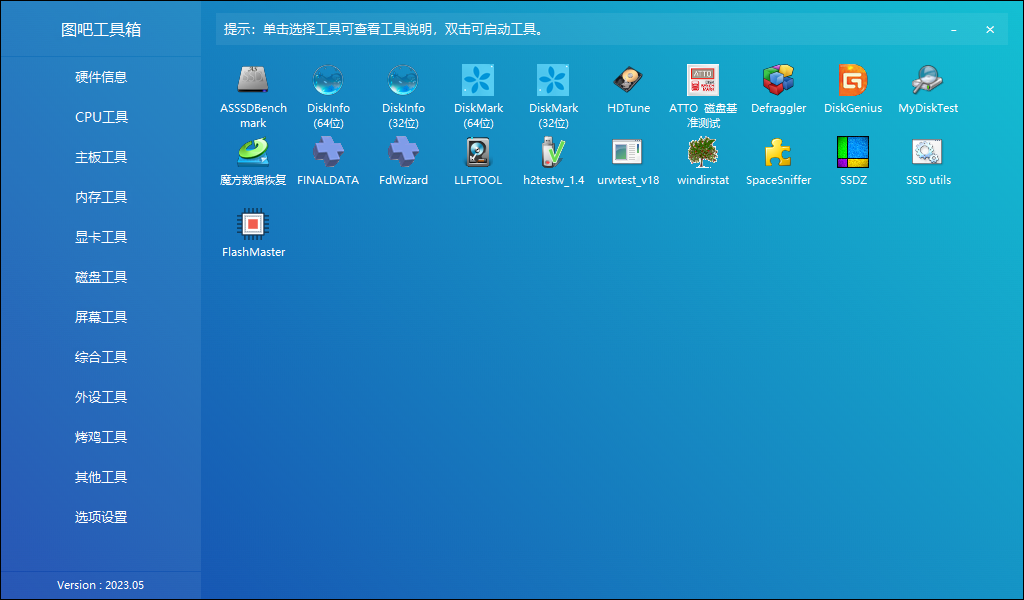Launch Defraggler defragmentation tool
This screenshot has width=1024, height=600.
click(x=778, y=90)
